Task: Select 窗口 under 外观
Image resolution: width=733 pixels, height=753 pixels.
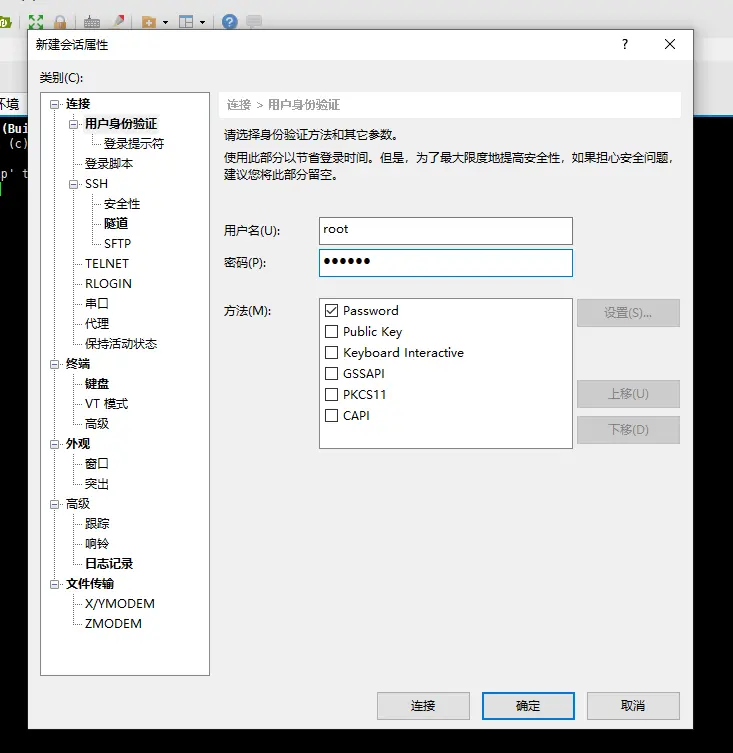Action: tap(97, 464)
